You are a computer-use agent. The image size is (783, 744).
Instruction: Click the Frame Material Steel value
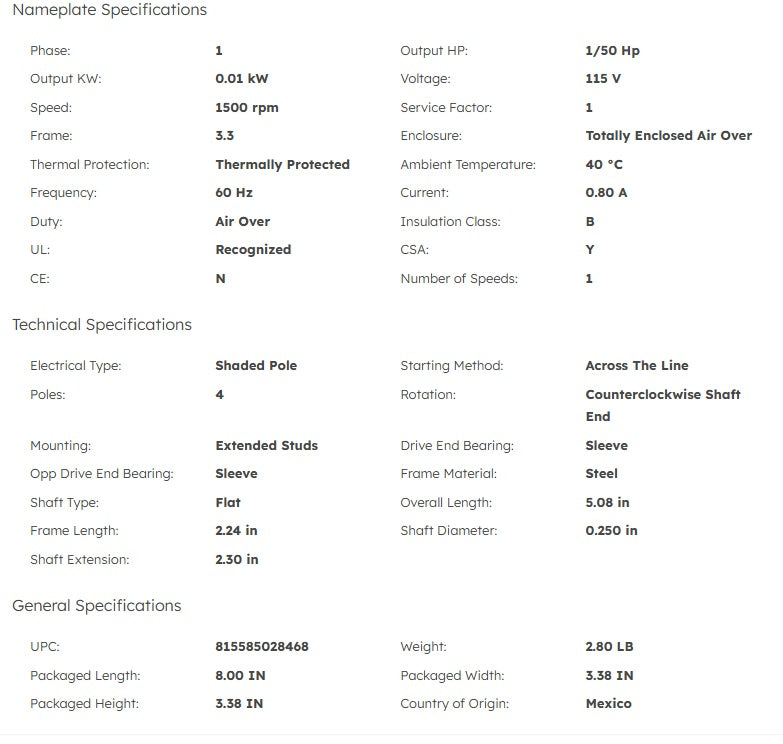601,474
